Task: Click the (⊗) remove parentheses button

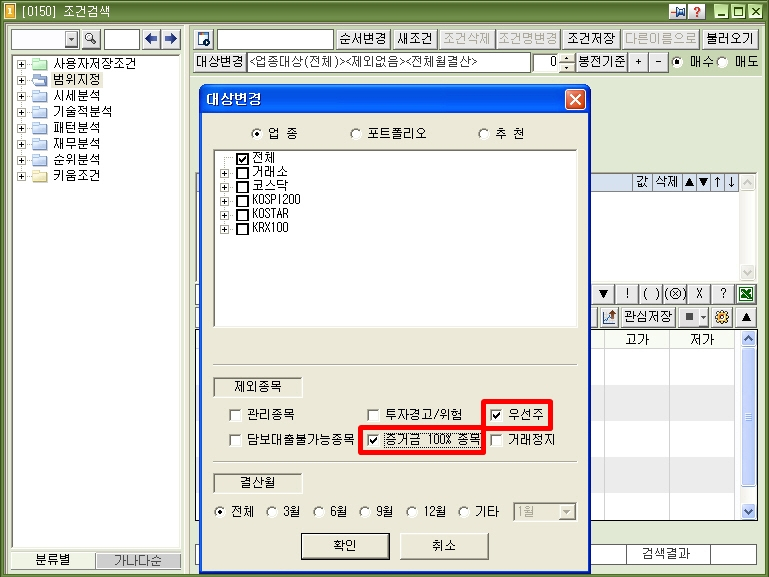Action: 675,294
